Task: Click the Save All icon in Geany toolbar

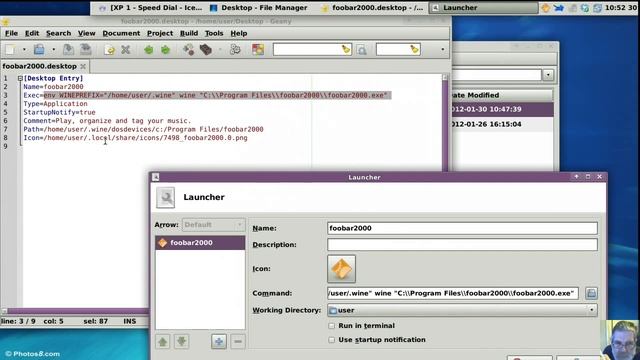Action: point(85,49)
